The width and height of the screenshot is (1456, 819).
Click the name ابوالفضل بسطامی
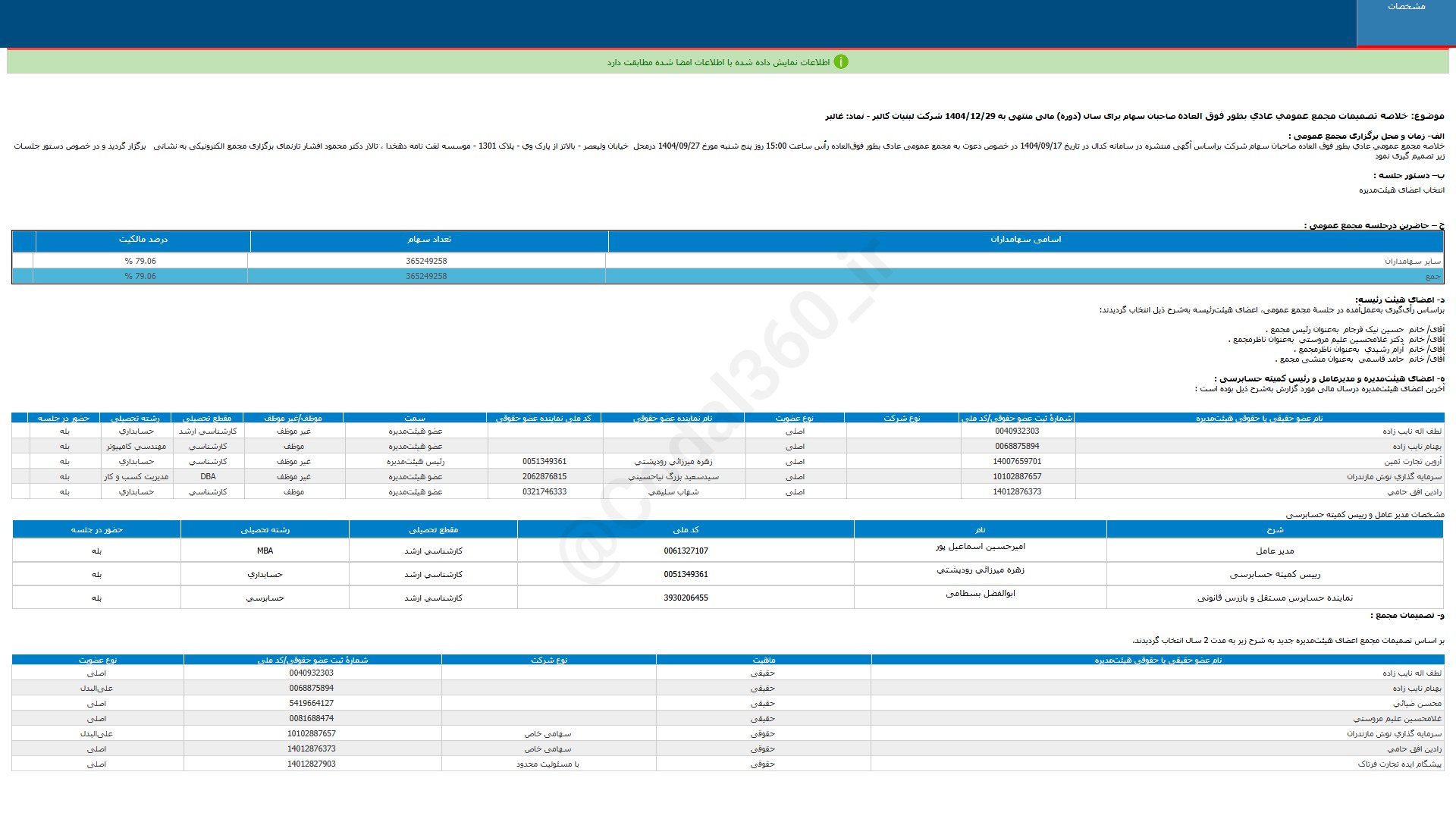(x=980, y=594)
